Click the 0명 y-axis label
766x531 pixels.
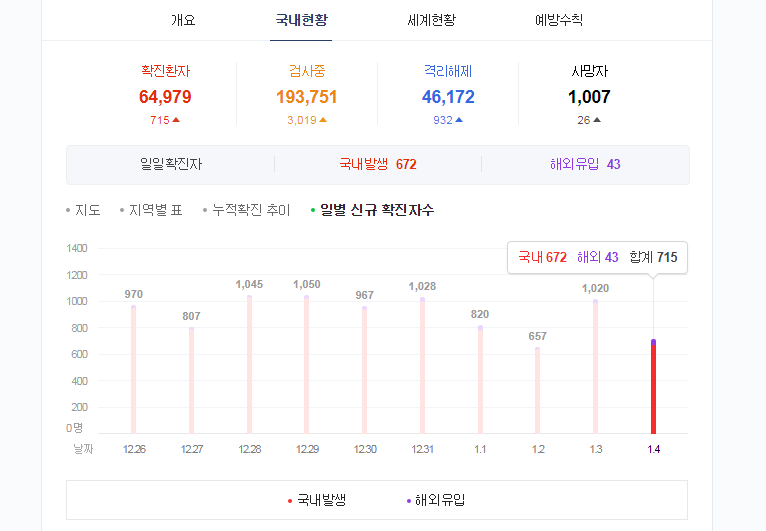tap(74, 428)
